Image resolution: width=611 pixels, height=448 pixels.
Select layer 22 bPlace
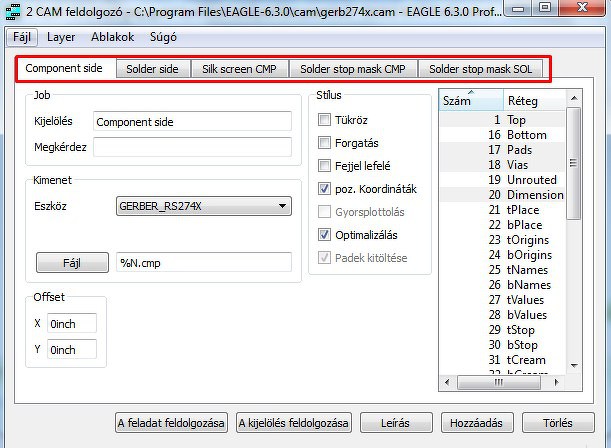coord(502,225)
